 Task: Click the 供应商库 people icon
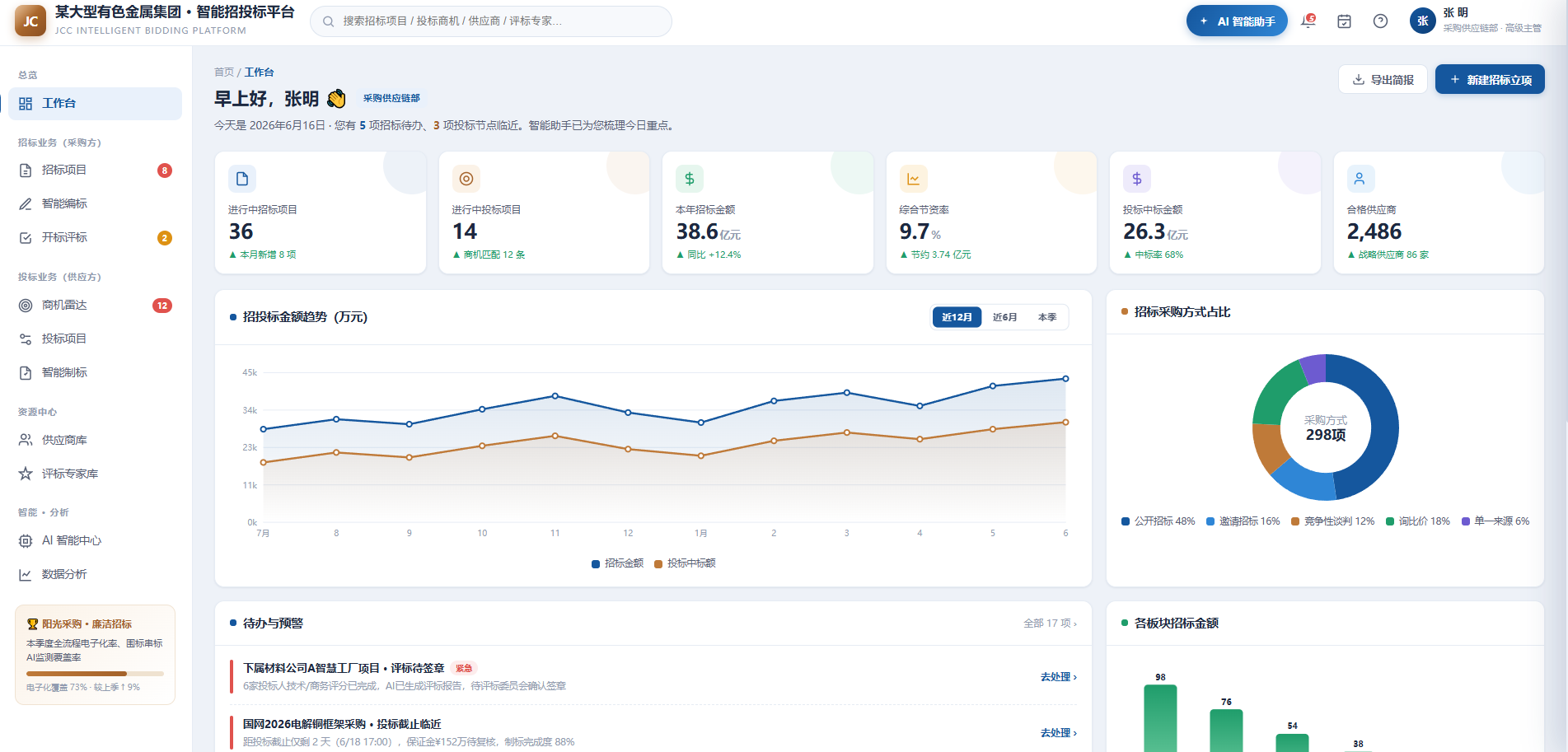pyautogui.click(x=26, y=441)
